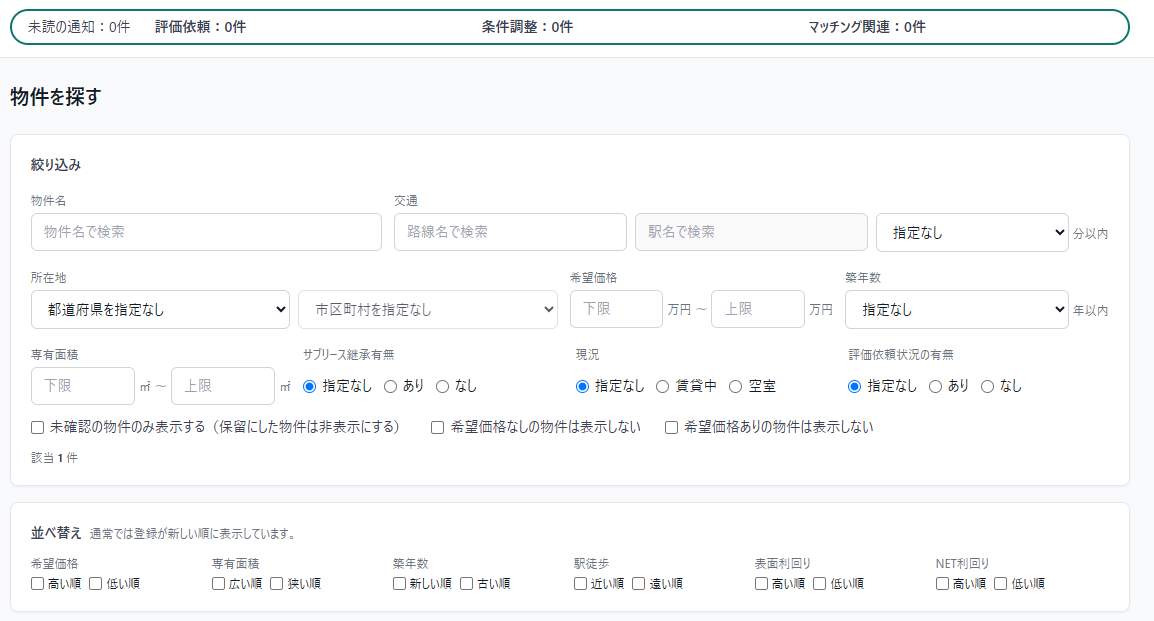Focus the 路線名で検索 route search field
Image resolution: width=1154 pixels, height=621 pixels.
click(x=510, y=232)
